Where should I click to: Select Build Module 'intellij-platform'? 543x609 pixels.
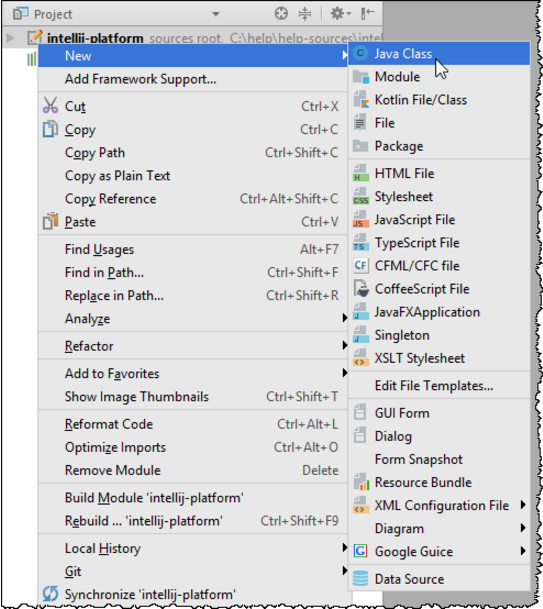(193, 498)
